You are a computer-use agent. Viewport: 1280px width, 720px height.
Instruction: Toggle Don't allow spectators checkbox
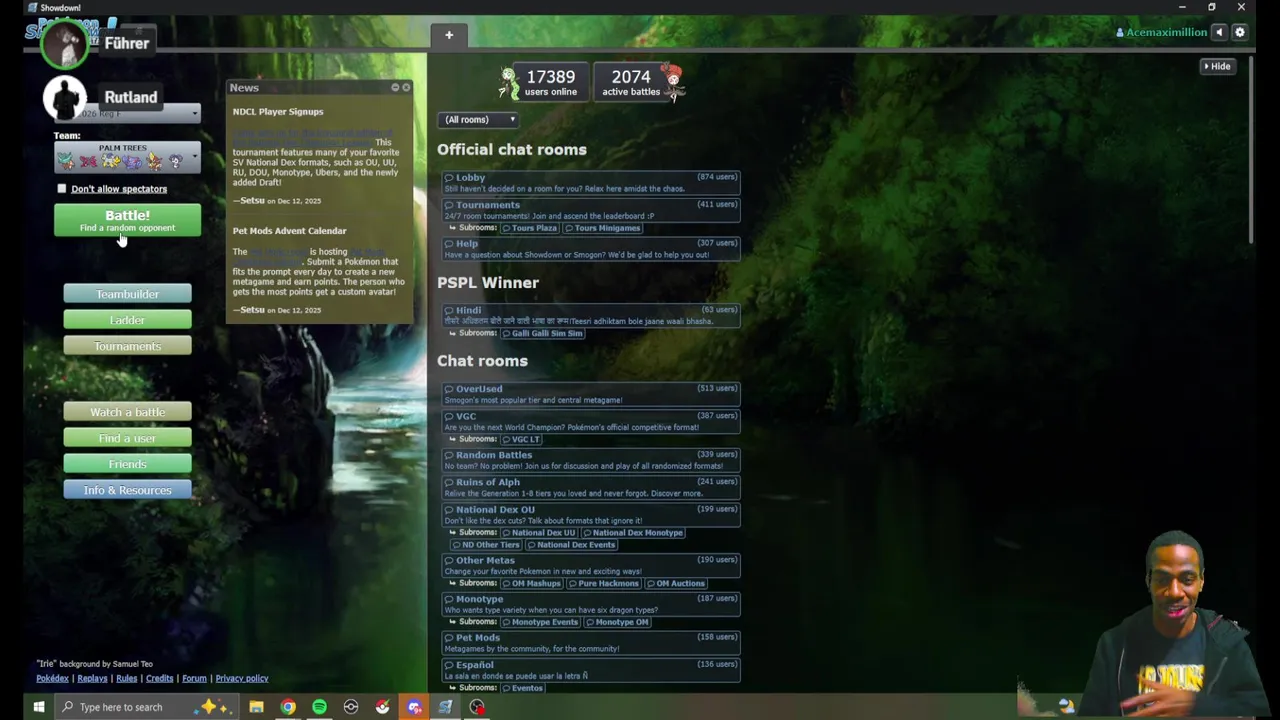(x=62, y=188)
